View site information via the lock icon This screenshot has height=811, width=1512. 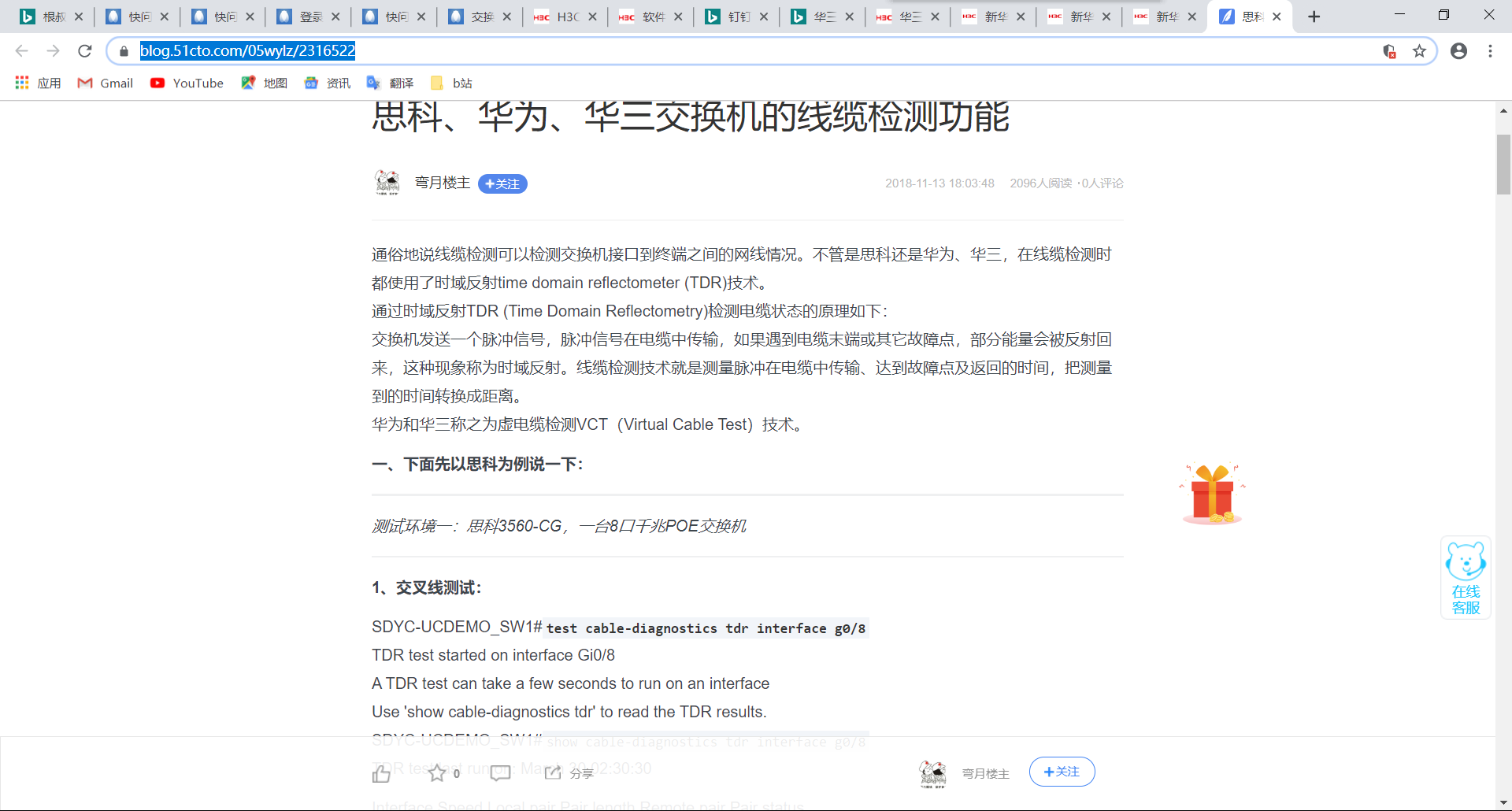click(x=124, y=51)
